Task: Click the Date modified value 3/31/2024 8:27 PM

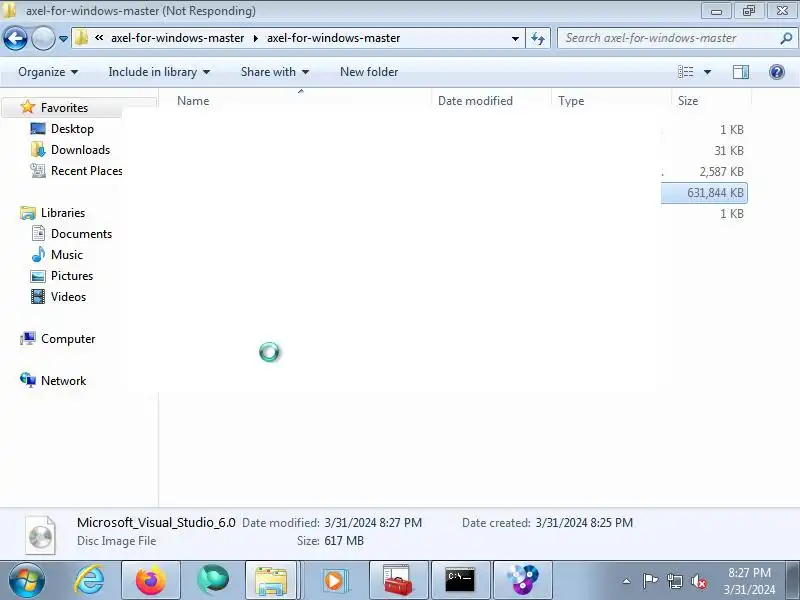Action: point(373,523)
